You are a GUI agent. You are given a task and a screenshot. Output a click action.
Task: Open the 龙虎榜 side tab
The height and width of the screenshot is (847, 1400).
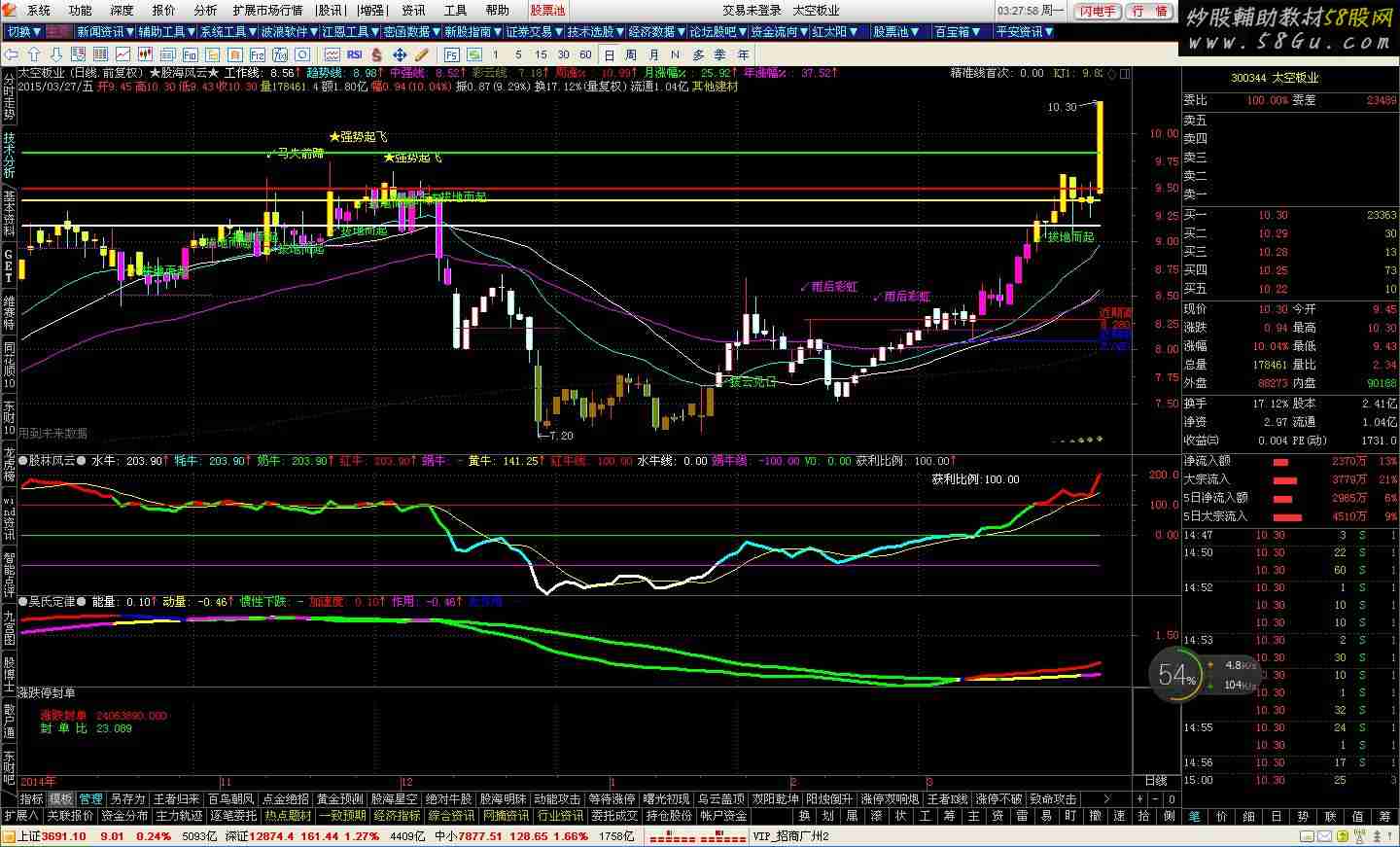click(x=9, y=467)
